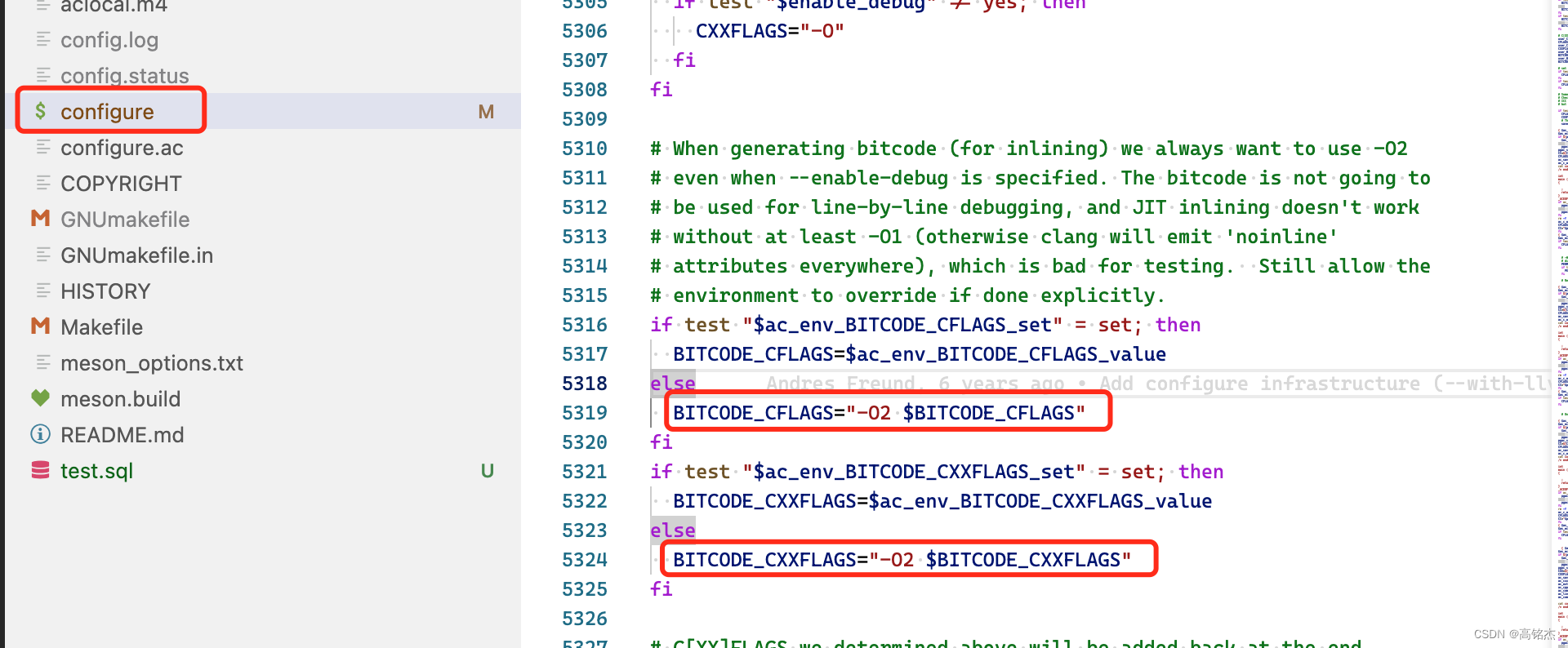Click the BITCODE_CXXFLAGS="-O2 $BITCODE_CXXFLAGS" line
Viewport: 1568px width, 648px height.
point(902,560)
